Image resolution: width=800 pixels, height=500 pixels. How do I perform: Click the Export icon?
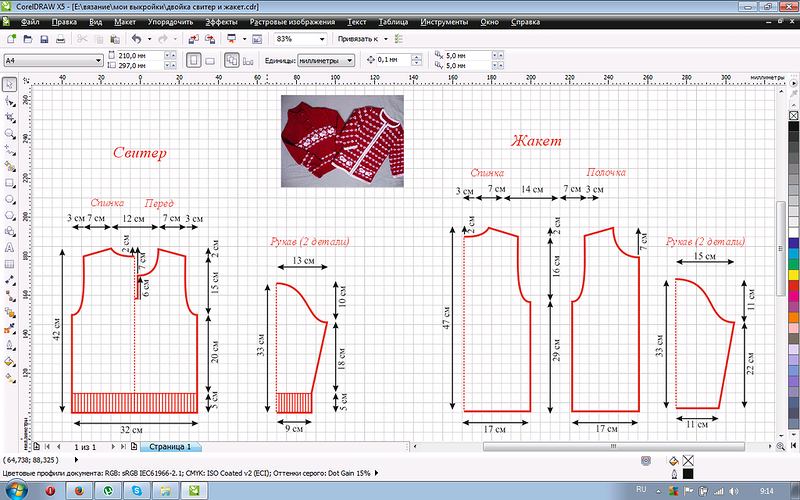(210, 39)
